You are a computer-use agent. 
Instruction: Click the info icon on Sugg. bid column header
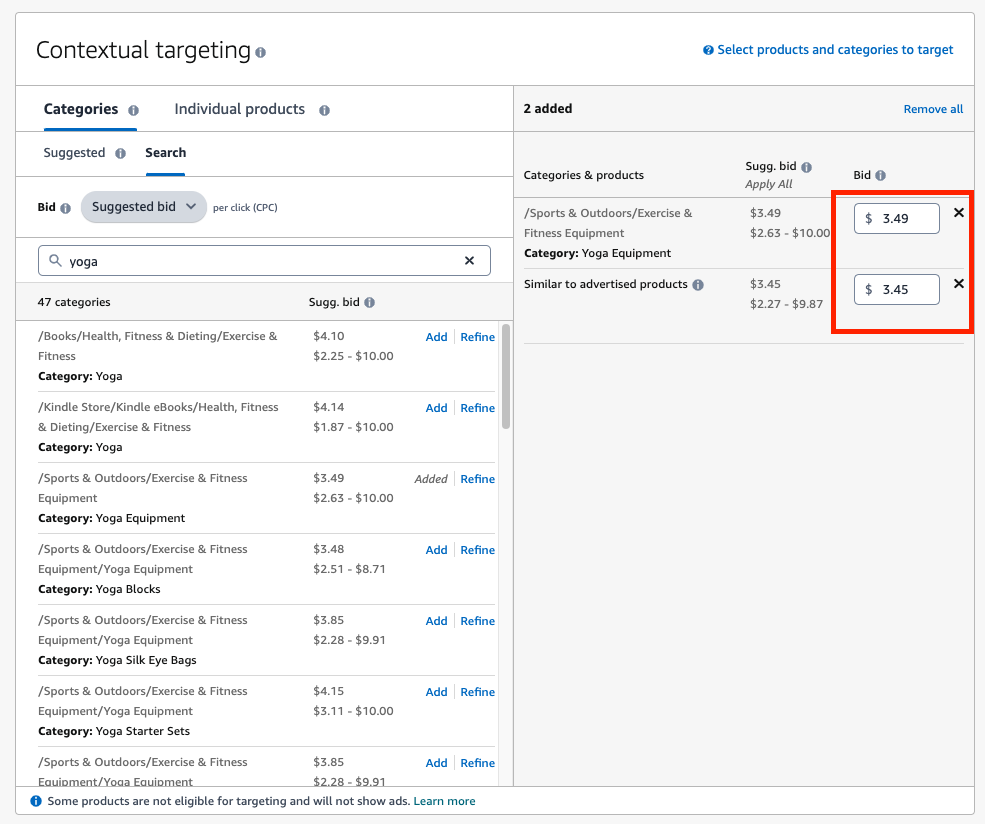(806, 167)
